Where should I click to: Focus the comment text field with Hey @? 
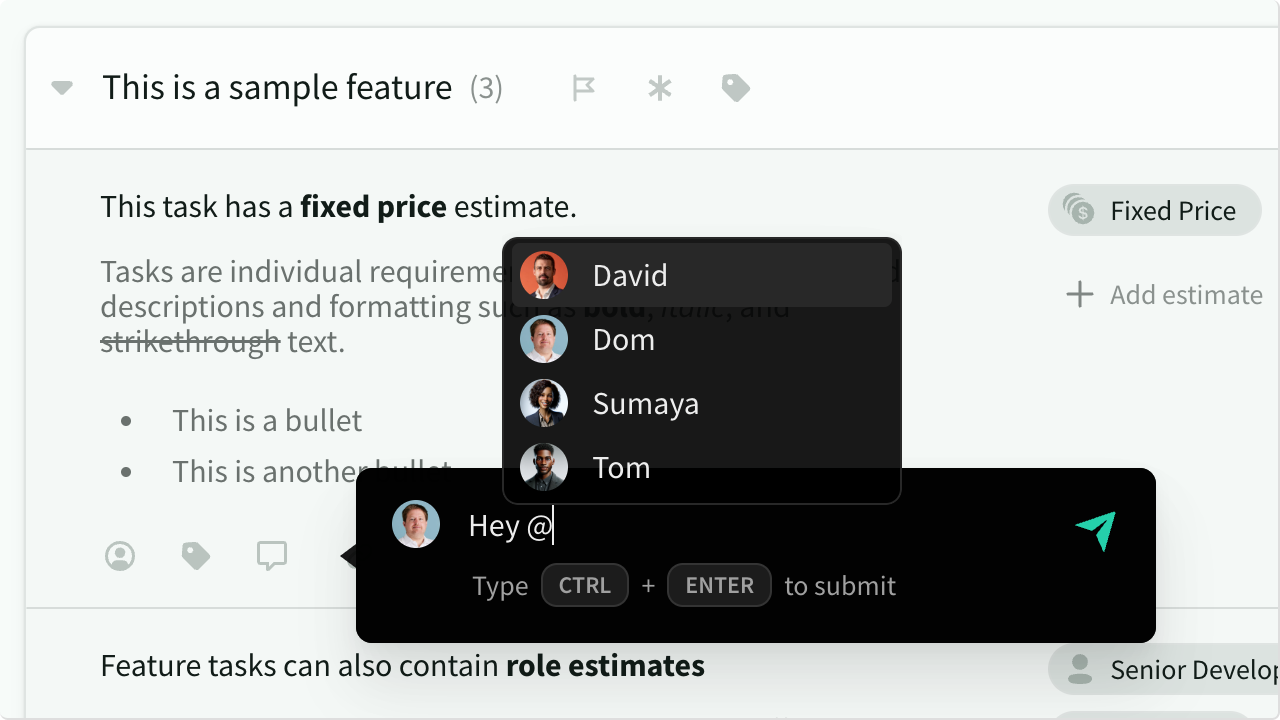760,526
